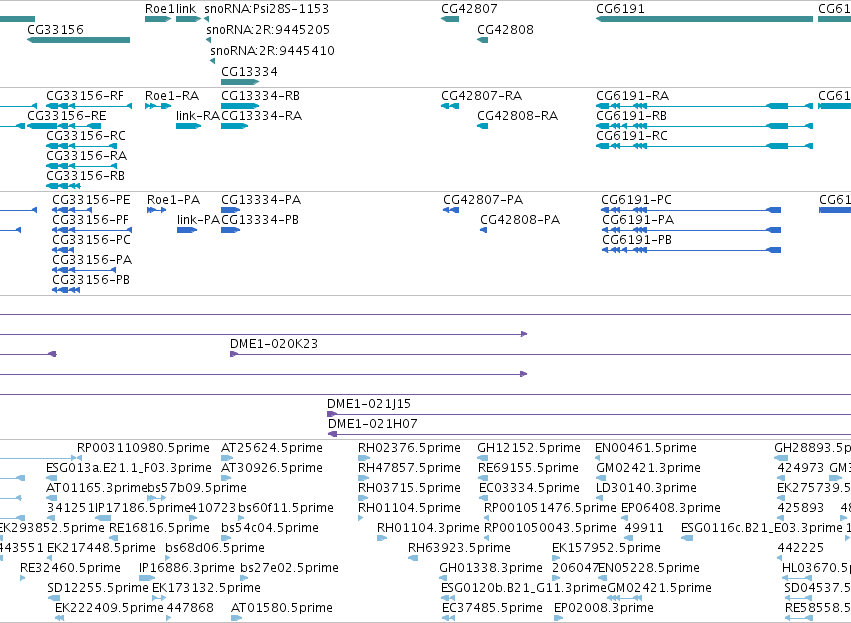The height and width of the screenshot is (623, 851).
Task: Click the CG42807-PA protein label
Action: click(x=483, y=200)
